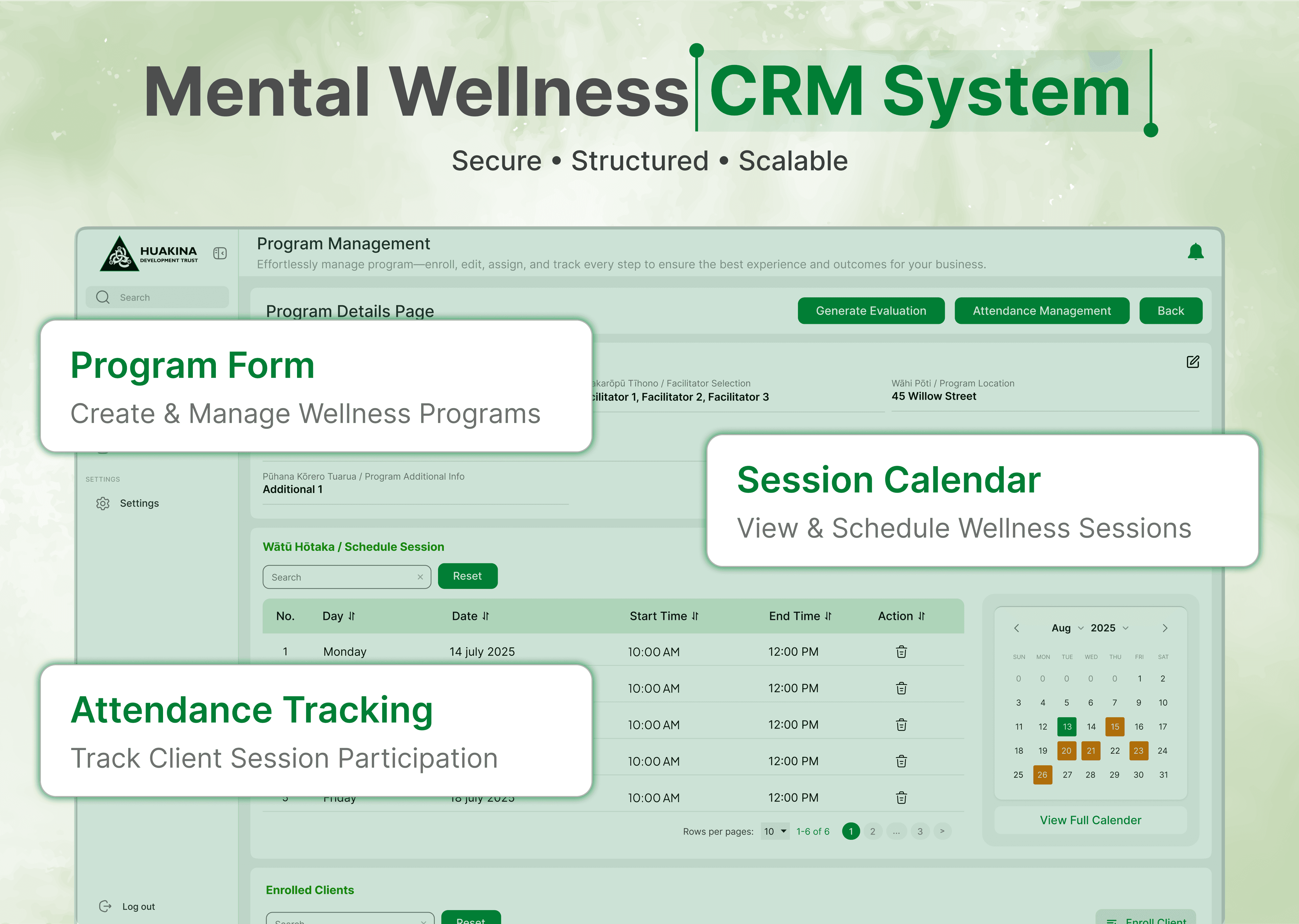
Task: Click the Log out icon
Action: pyautogui.click(x=105, y=906)
